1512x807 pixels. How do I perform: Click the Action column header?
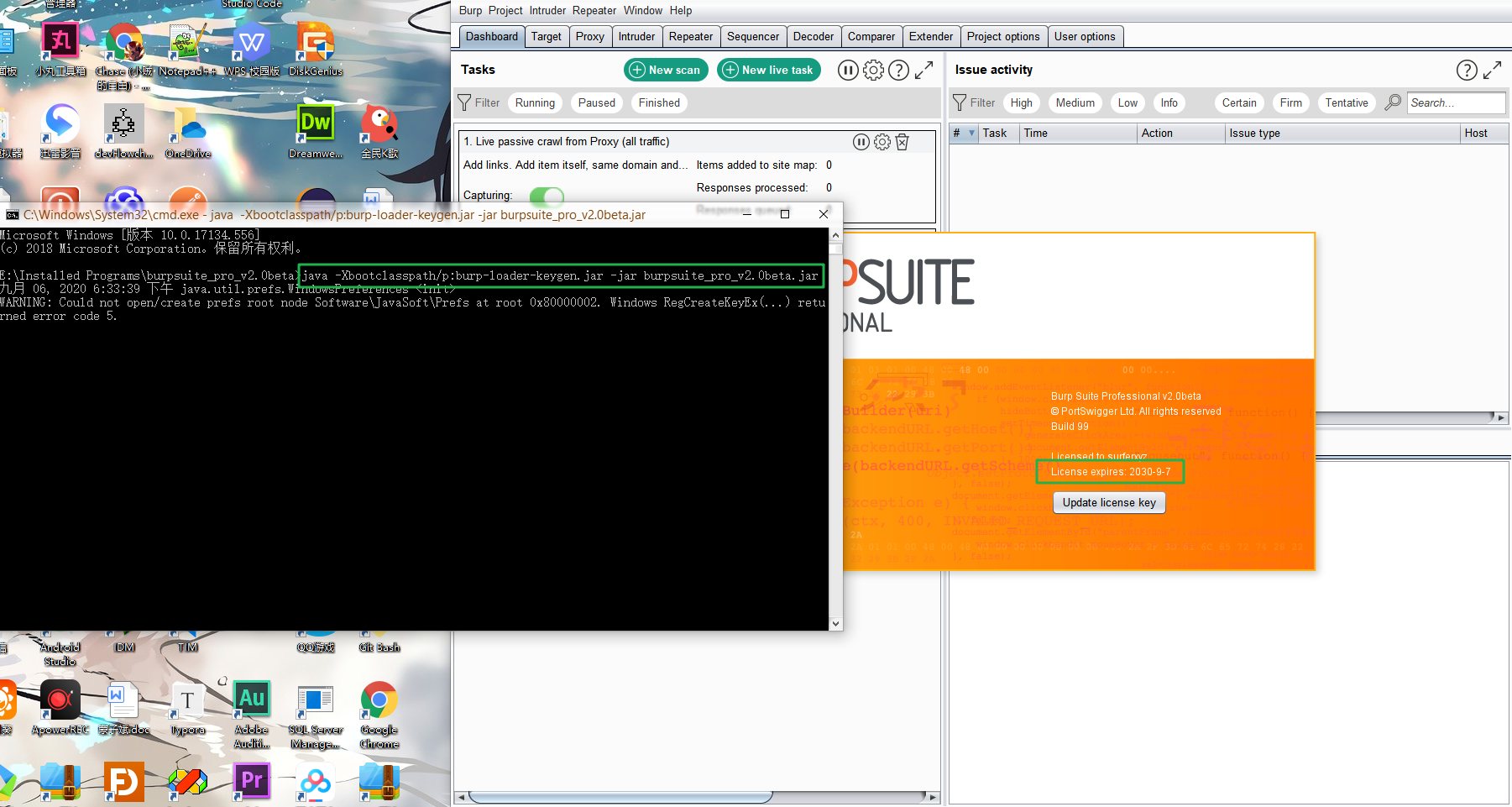[1181, 134]
